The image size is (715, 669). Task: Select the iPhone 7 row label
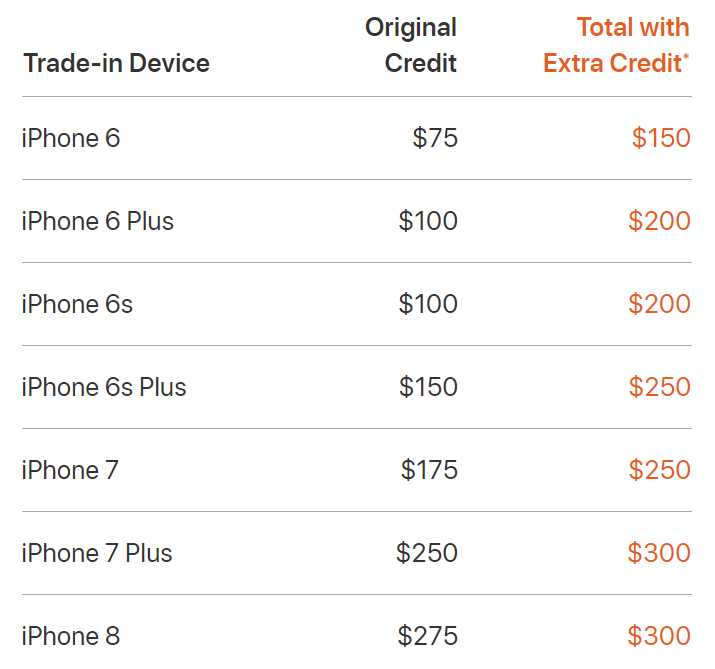tap(70, 470)
